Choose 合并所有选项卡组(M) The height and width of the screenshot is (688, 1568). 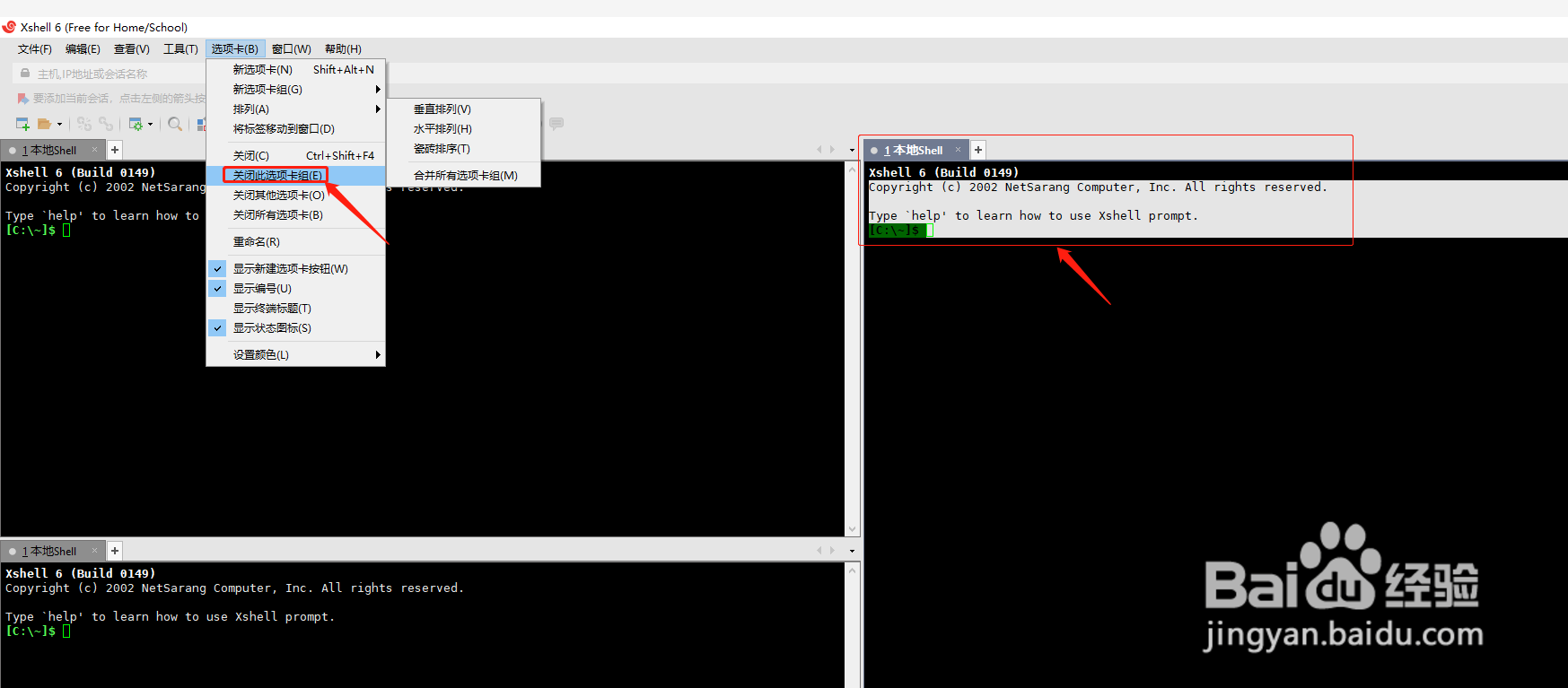click(463, 175)
